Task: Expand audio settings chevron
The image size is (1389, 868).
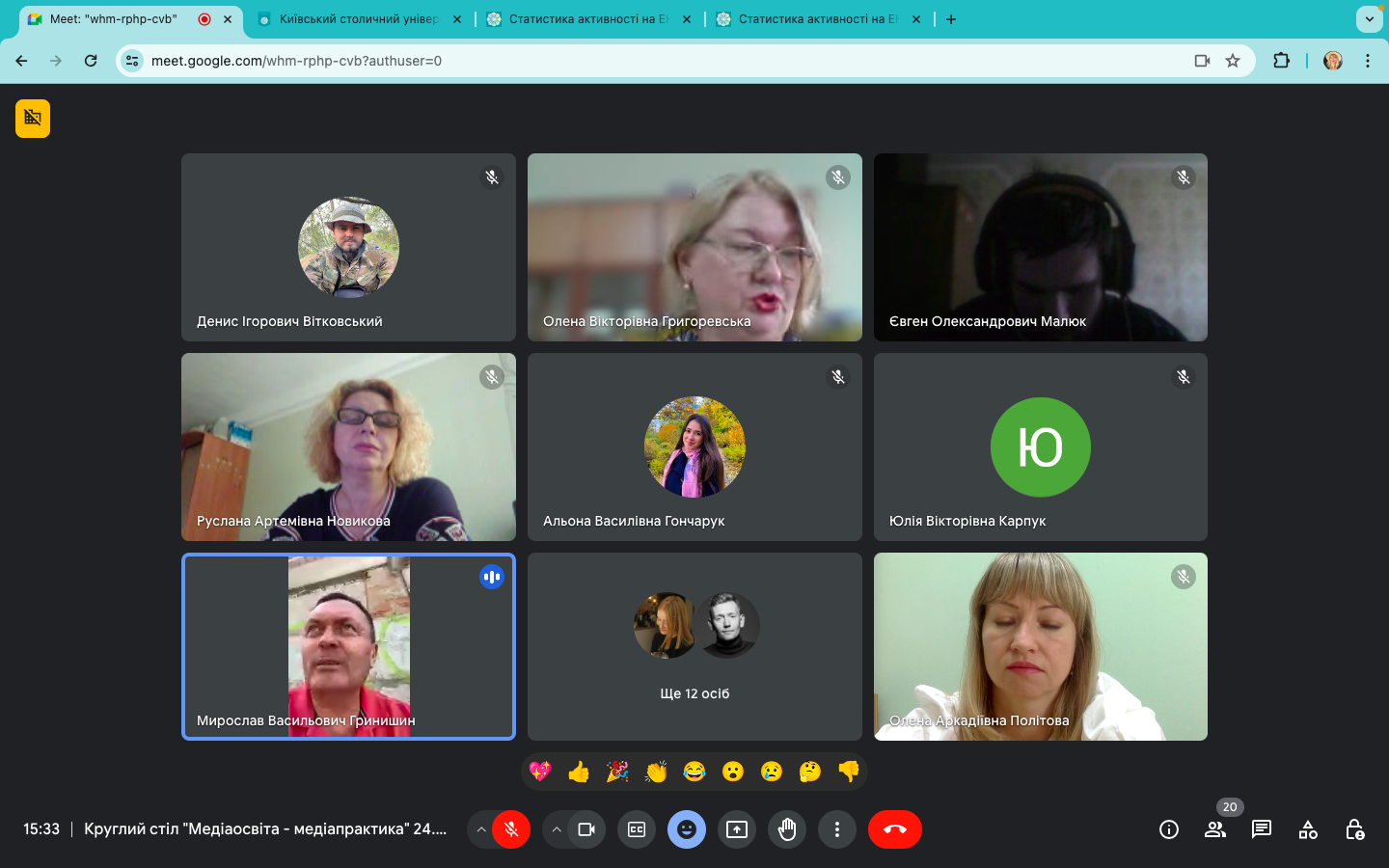Action: pyautogui.click(x=481, y=829)
